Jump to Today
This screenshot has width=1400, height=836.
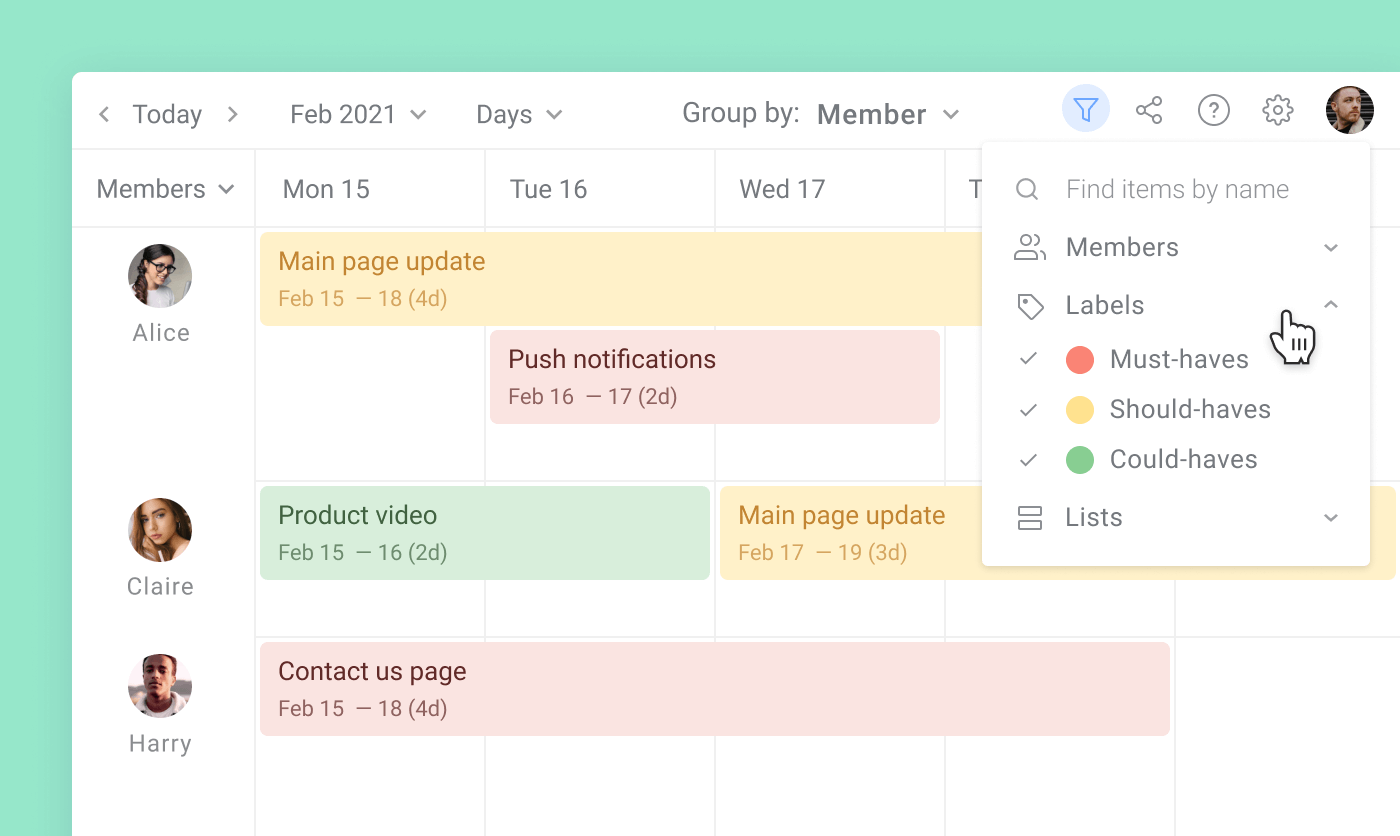[167, 115]
